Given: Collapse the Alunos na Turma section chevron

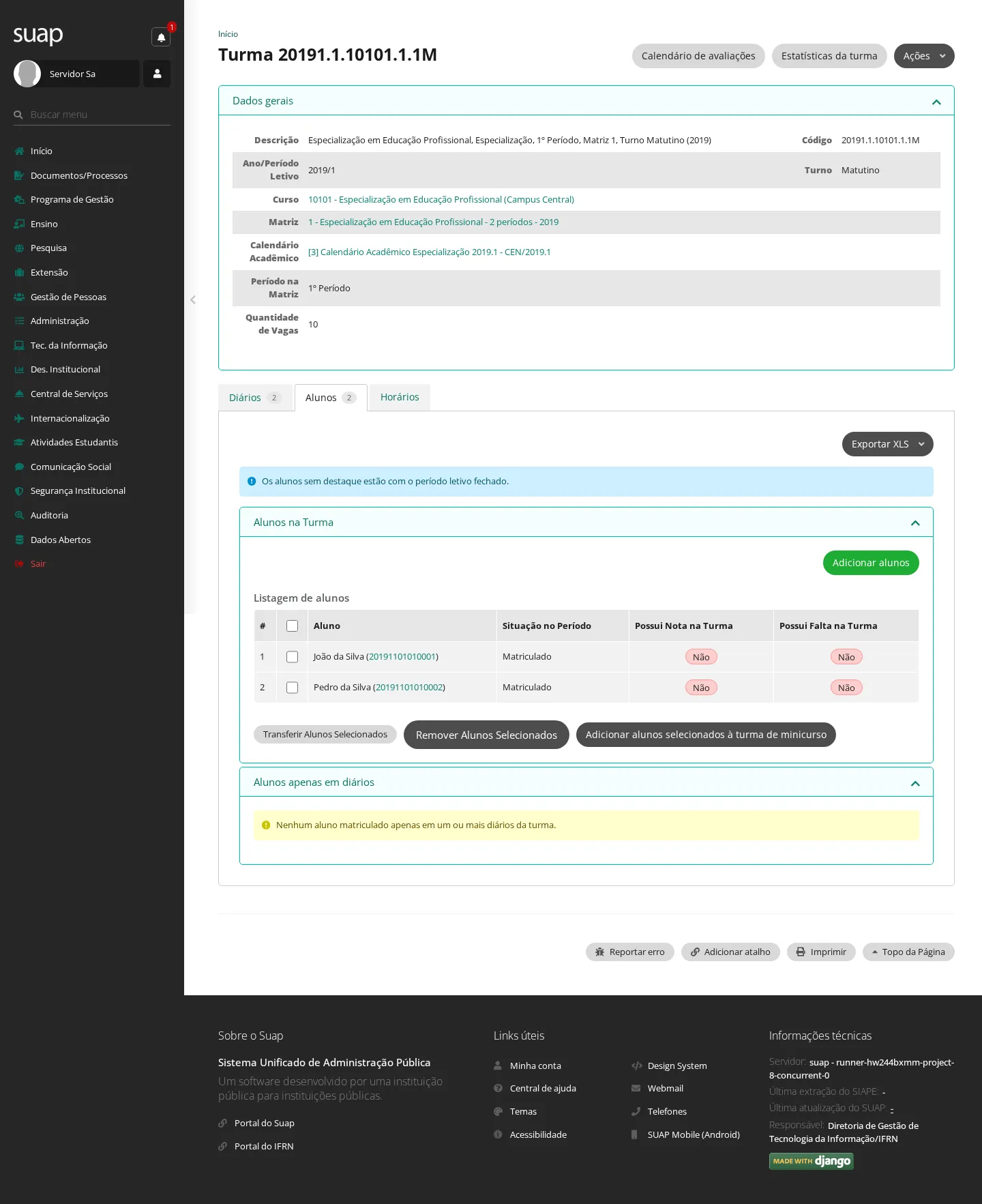Looking at the screenshot, I should (915, 523).
